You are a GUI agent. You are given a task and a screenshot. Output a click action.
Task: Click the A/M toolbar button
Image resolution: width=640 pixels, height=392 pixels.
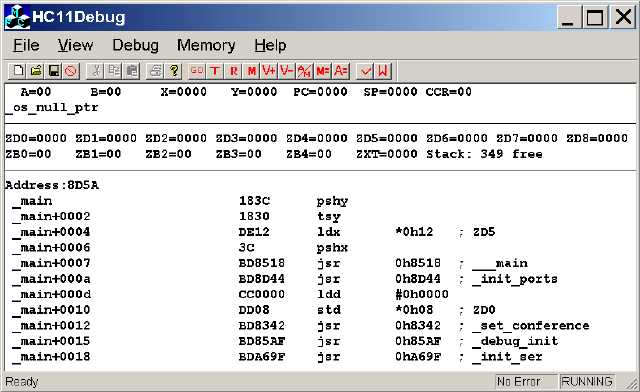tap(304, 71)
